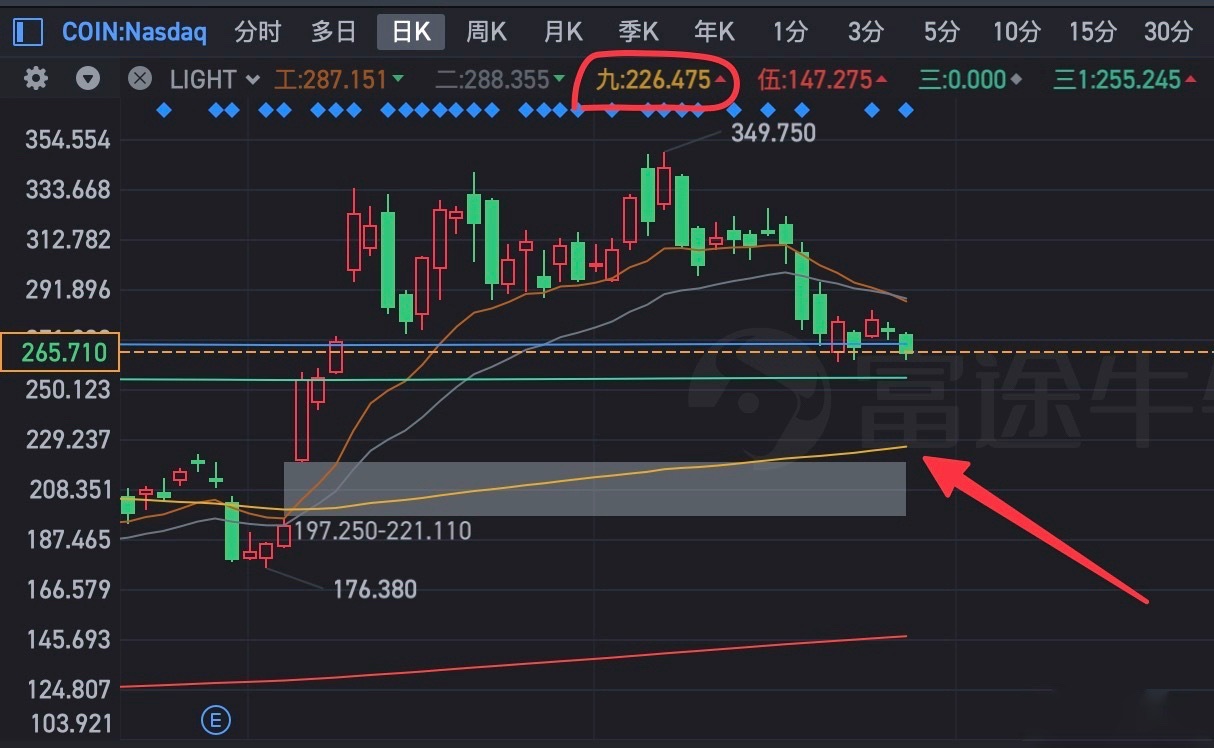Image resolution: width=1214 pixels, height=748 pixels.
Task: Click the 伍:147.275 indicator value
Action: pyautogui.click(x=822, y=80)
